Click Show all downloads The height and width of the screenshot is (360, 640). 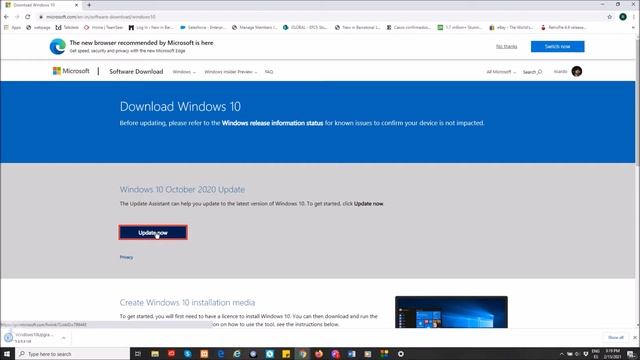pyautogui.click(x=616, y=338)
